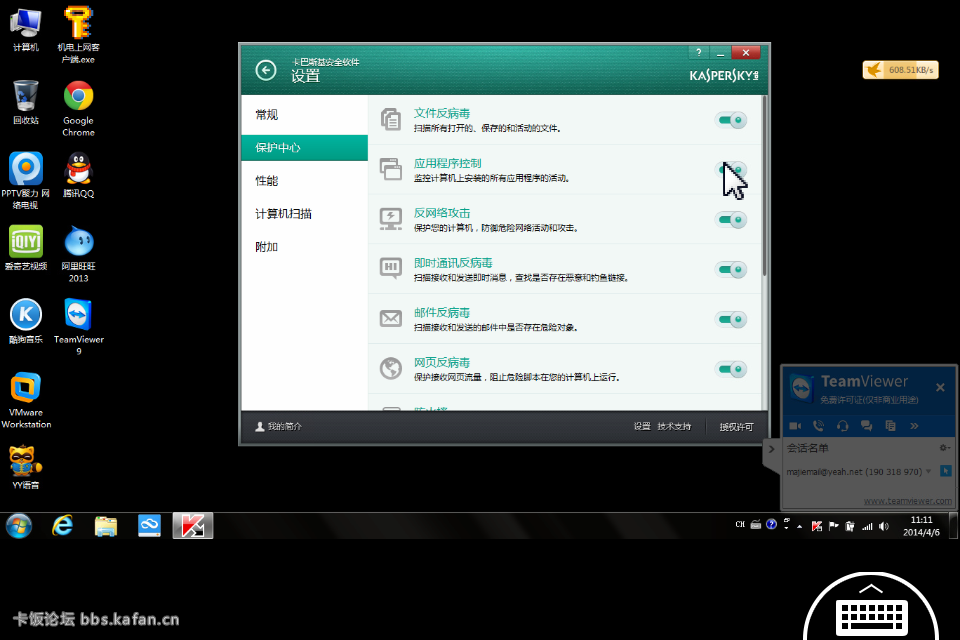Expand the majiemail@yeah.net session dropdown arrow

click(x=929, y=471)
